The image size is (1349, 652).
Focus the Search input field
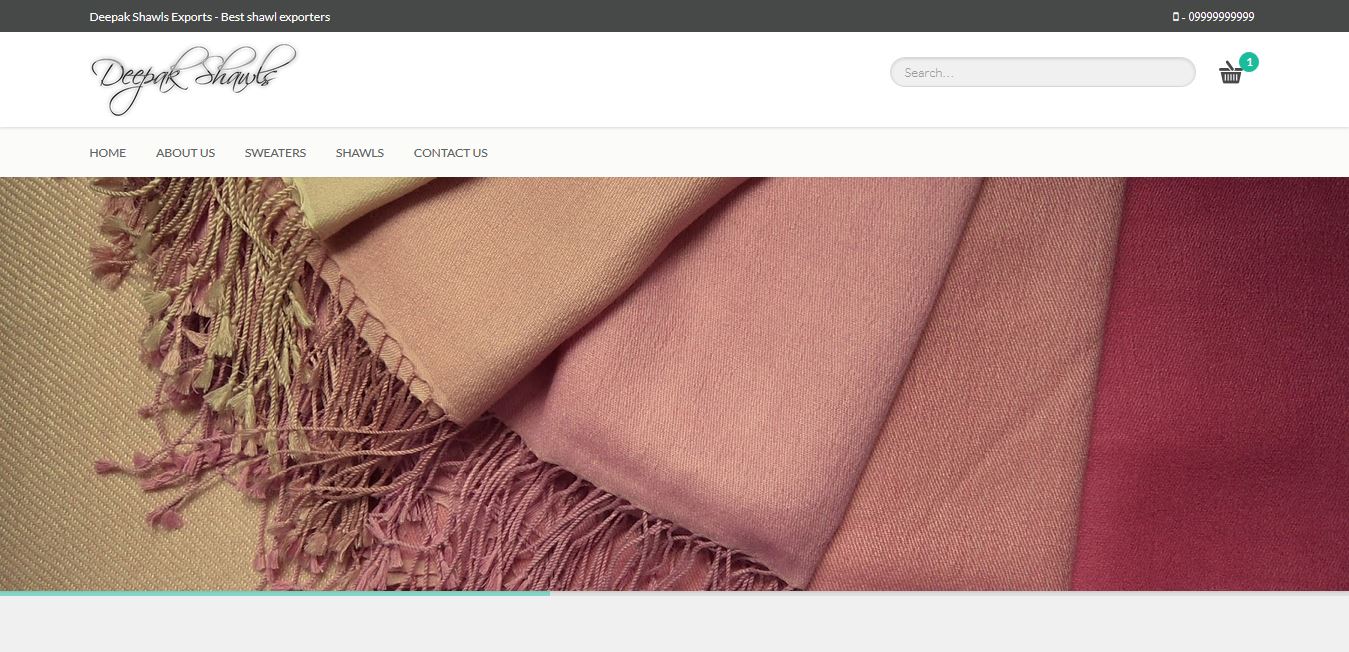coord(1042,72)
